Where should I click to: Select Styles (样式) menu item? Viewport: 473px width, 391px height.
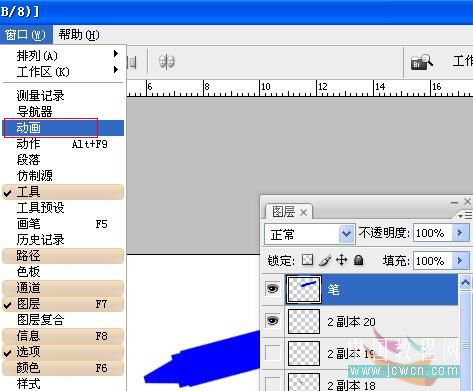click(63, 384)
